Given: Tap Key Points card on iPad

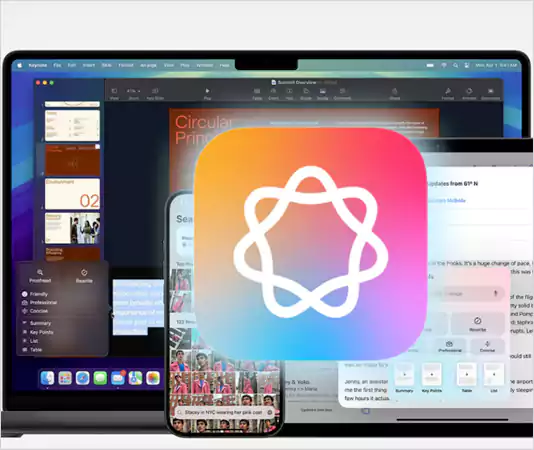Looking at the screenshot, I should [432, 377].
